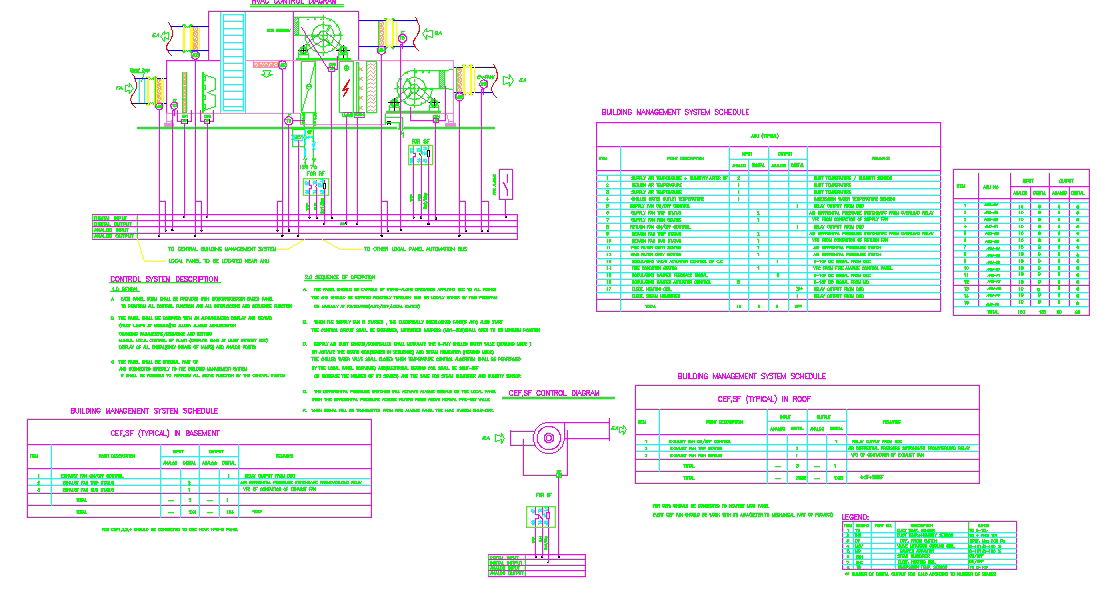Screen dimensions: 1098x591
Task: Click the exhaust fan symbol in CEF,SF diagram
Action: pyautogui.click(x=550, y=437)
